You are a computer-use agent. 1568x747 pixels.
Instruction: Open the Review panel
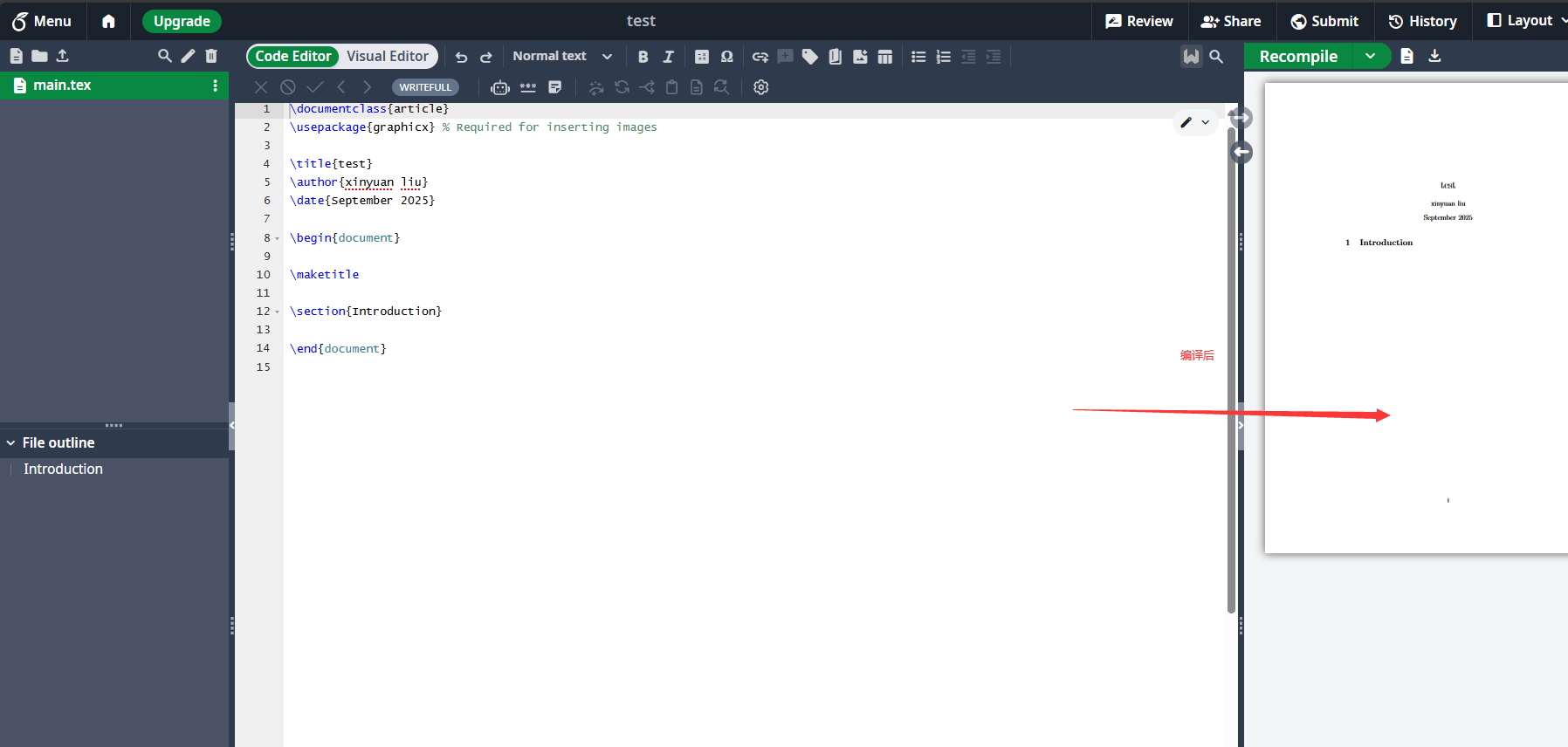[1139, 21]
